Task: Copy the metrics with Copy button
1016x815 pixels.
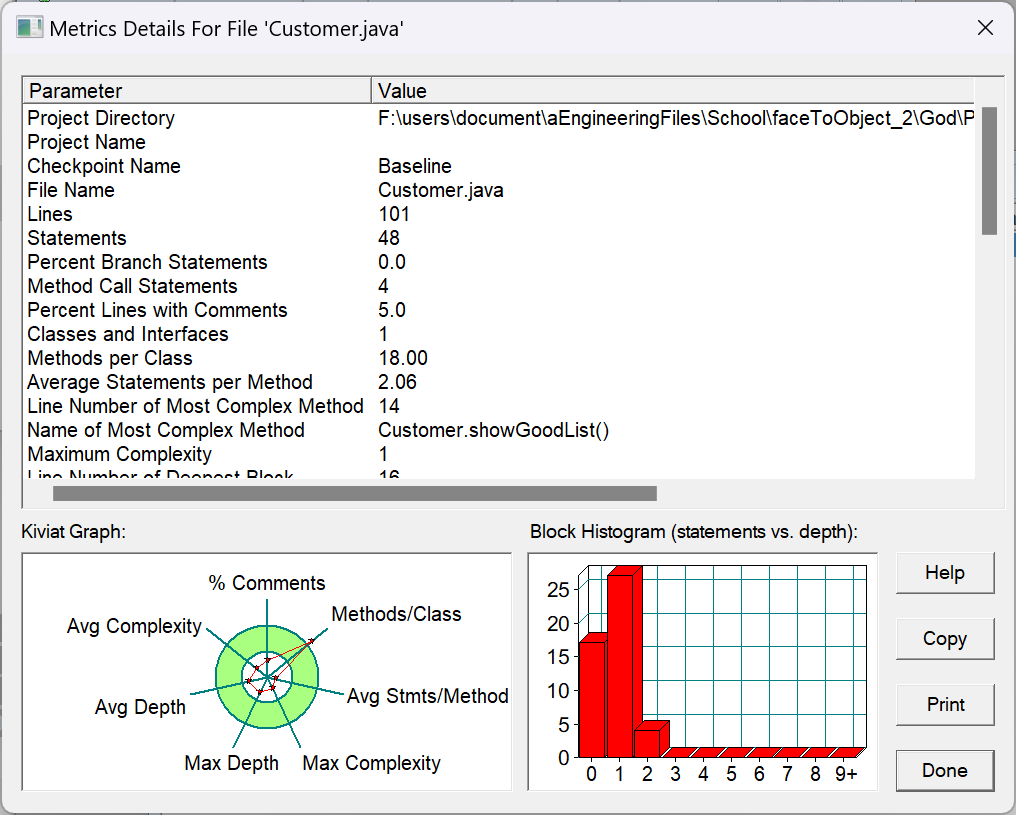Action: point(945,639)
